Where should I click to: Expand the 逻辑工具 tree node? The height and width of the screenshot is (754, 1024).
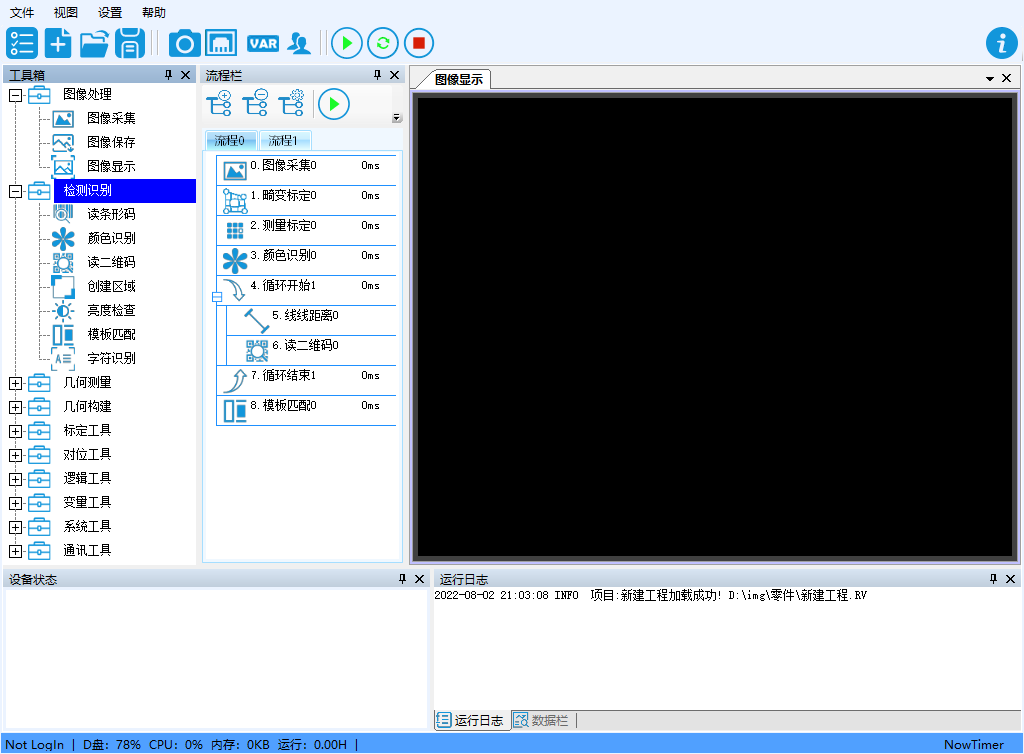tap(15, 479)
